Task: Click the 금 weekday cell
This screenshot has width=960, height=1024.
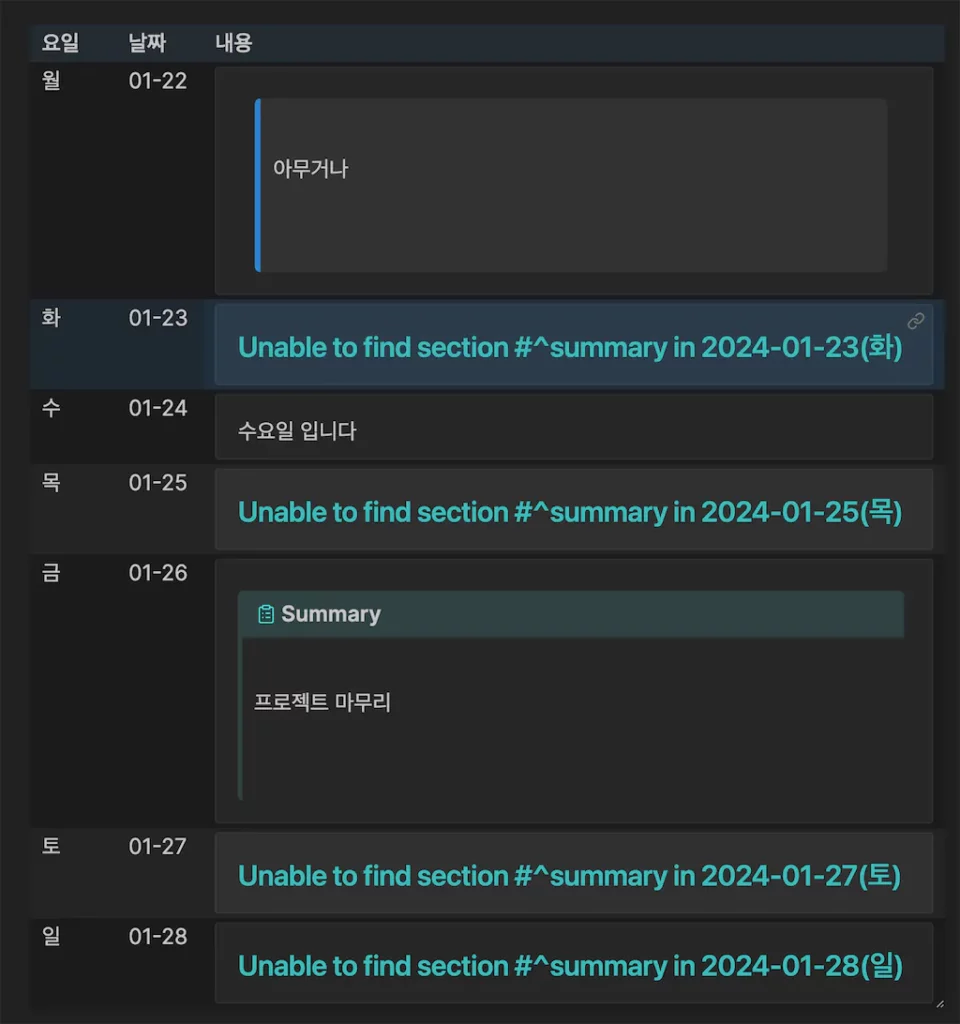Action: (x=51, y=573)
